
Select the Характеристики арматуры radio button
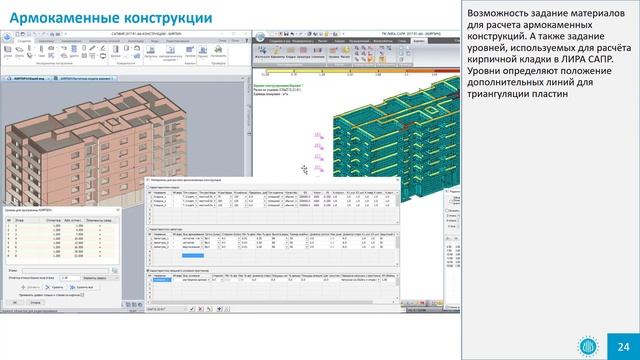tap(148, 229)
